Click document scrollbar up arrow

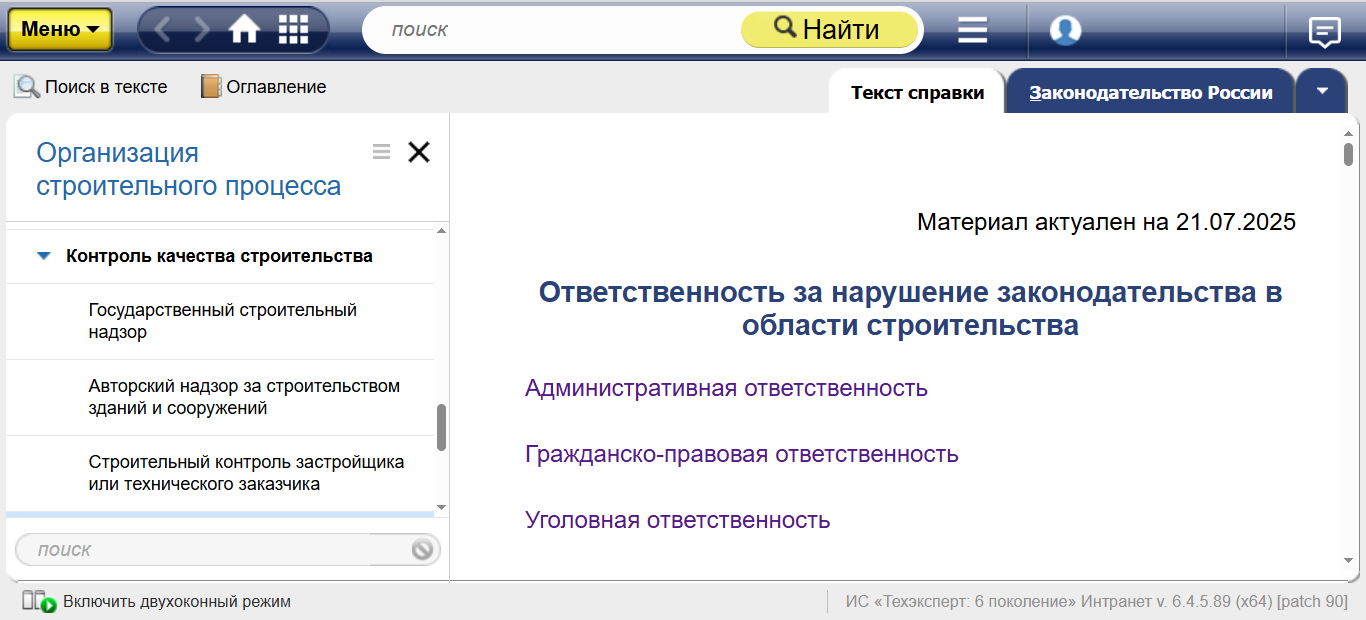1348,132
